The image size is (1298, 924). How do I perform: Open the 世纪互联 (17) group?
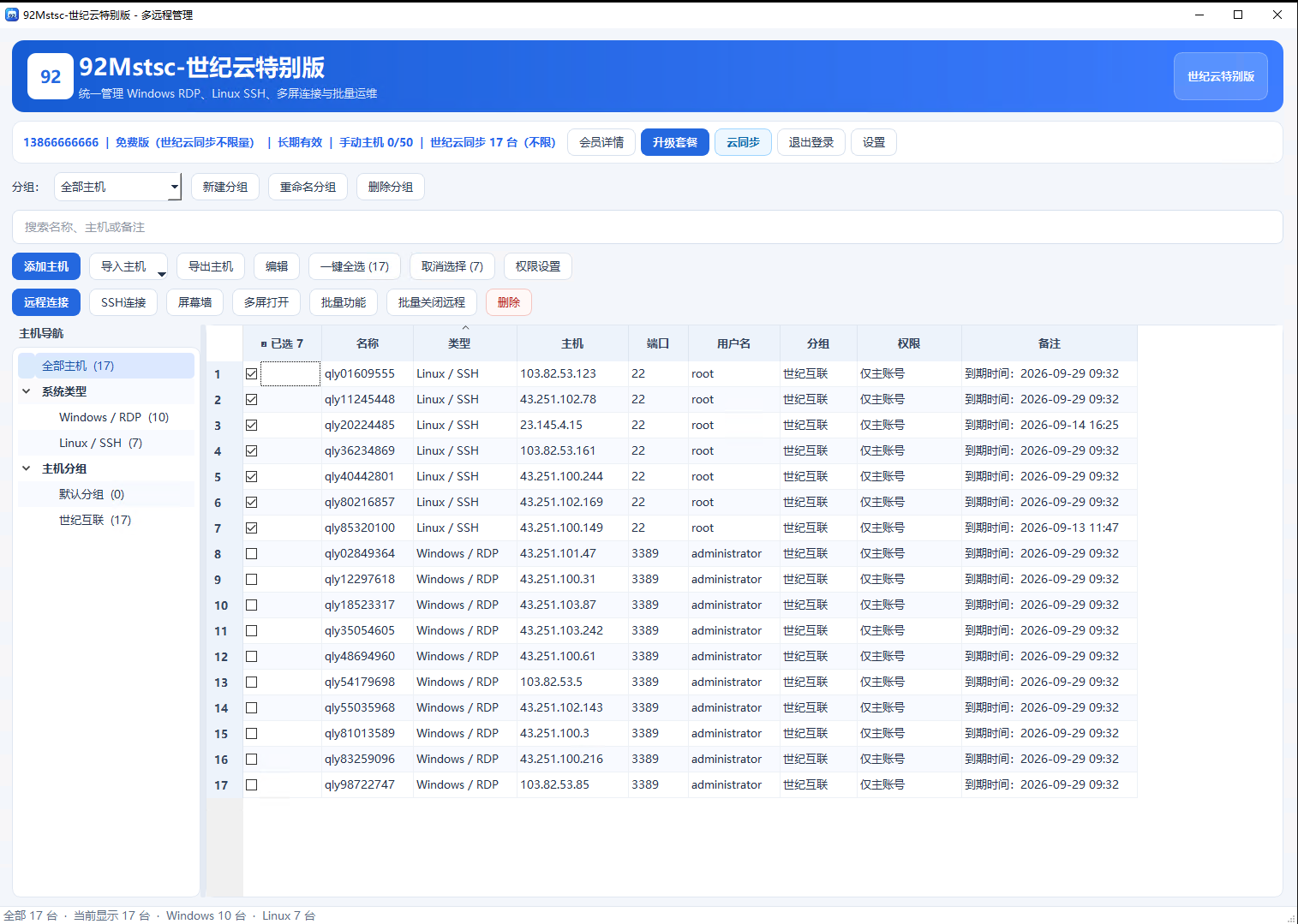pos(95,520)
